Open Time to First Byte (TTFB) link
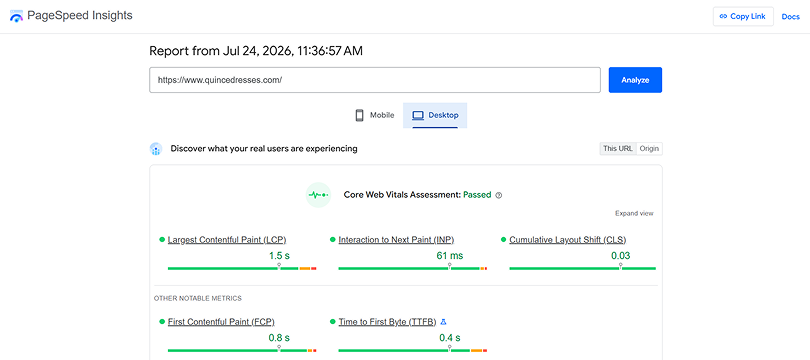 [387, 322]
